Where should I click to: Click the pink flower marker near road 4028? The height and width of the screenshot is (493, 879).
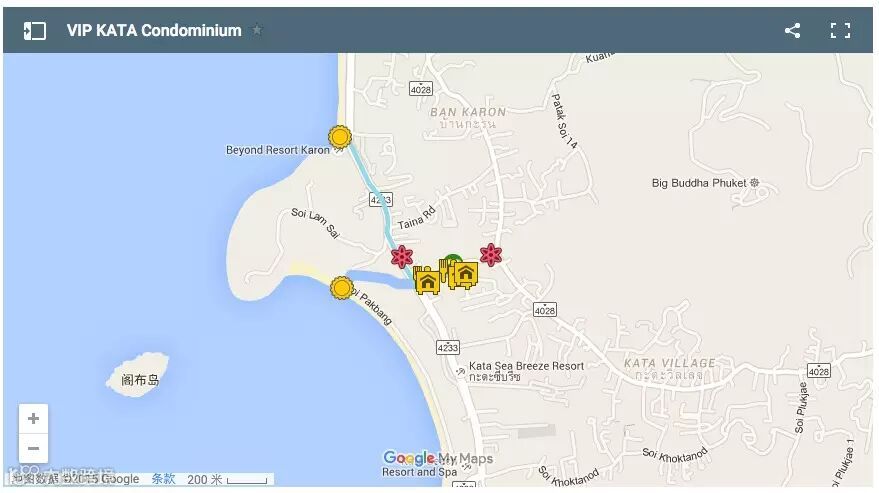[491, 255]
